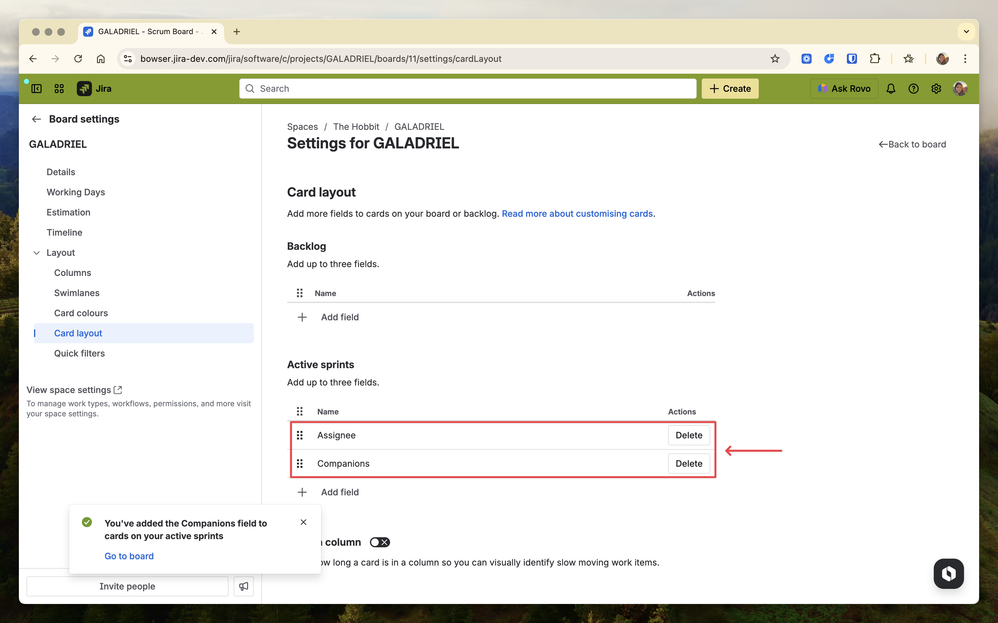
Task: Click the Bitwarden shield extension icon
Action: pyautogui.click(x=852, y=59)
